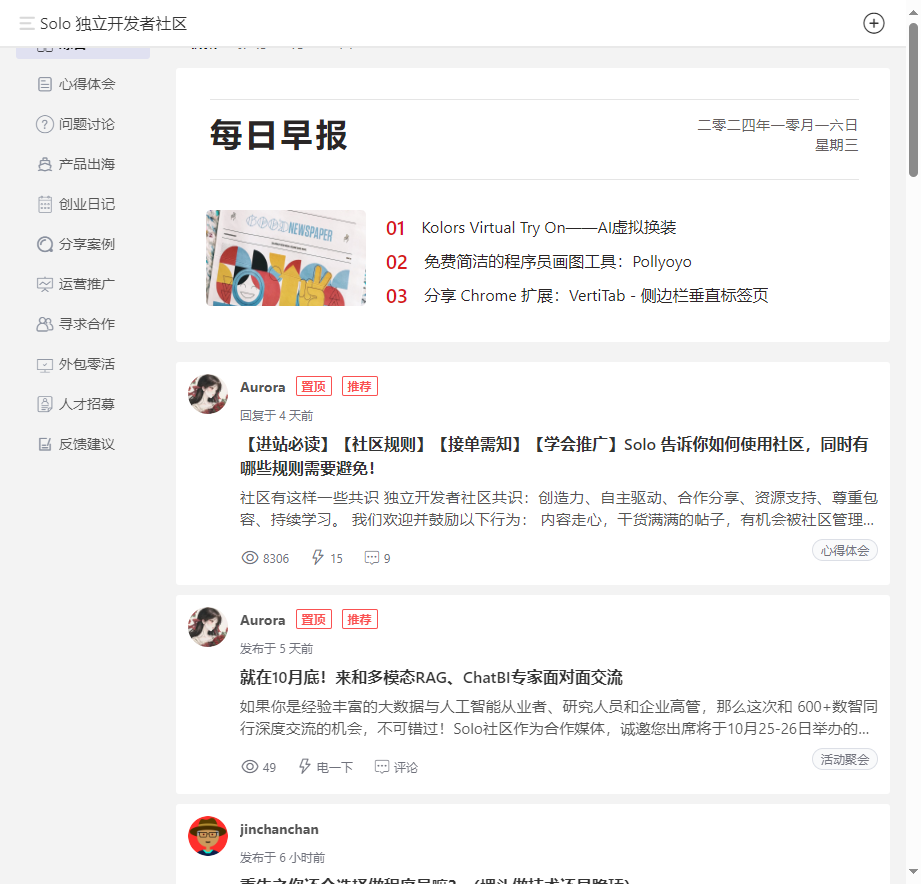
Task: Open the 运营推广 sidebar category
Action: coord(83,284)
